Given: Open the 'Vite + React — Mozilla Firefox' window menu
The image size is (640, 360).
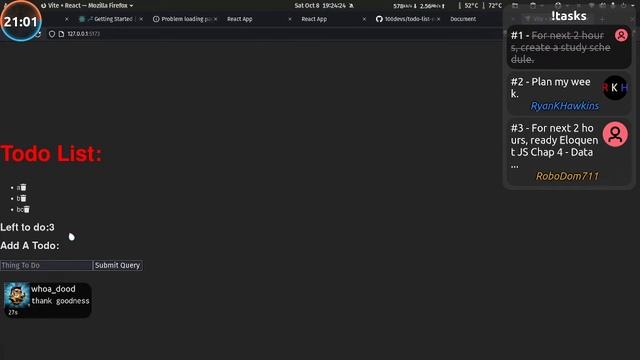Looking at the screenshot, I should click(x=87, y=6).
